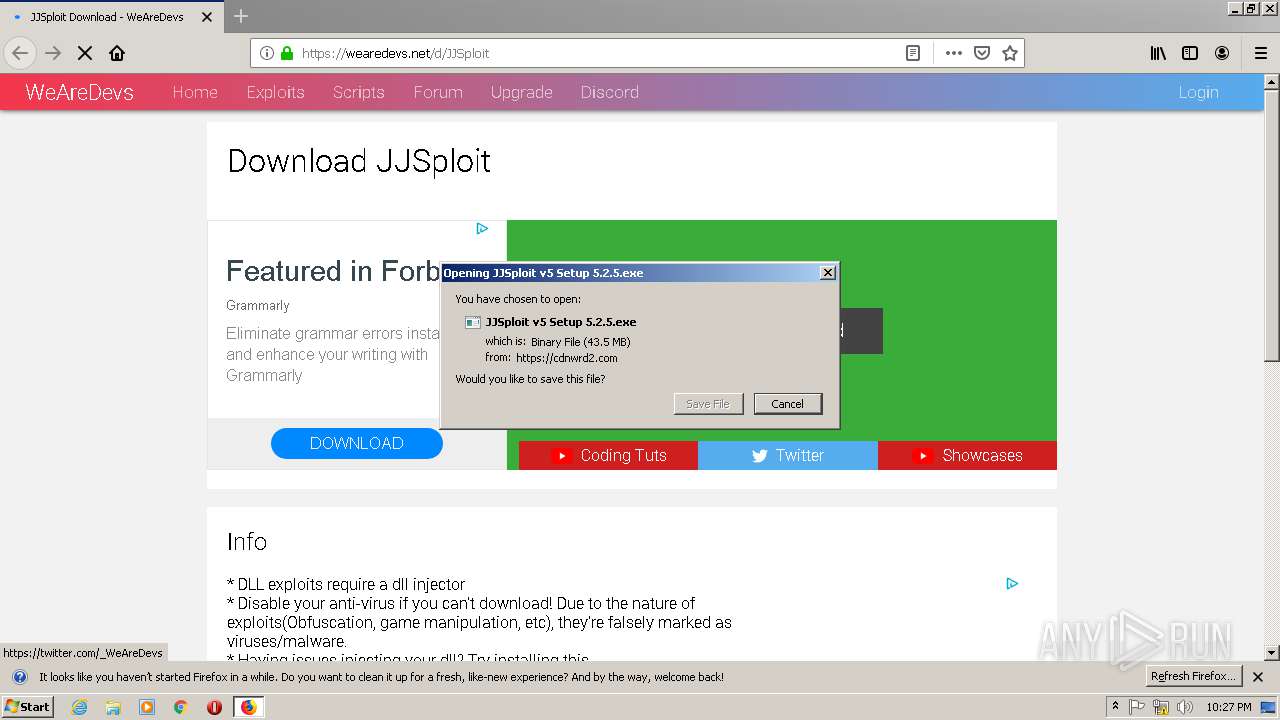This screenshot has height=720, width=1280.
Task: Open page actions three-dot menu
Action: 954,53
